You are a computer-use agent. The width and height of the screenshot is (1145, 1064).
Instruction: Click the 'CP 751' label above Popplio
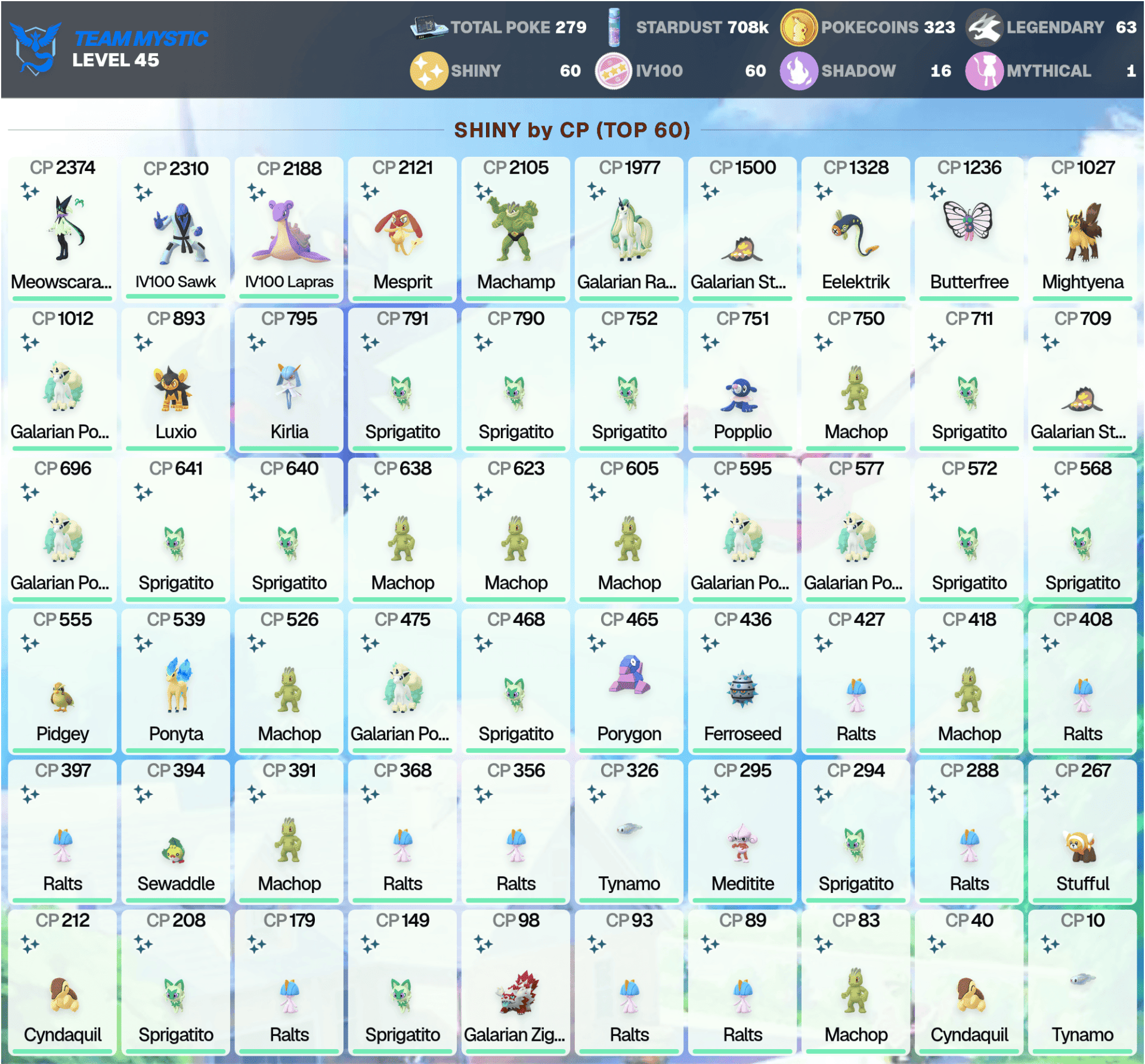[x=742, y=318]
